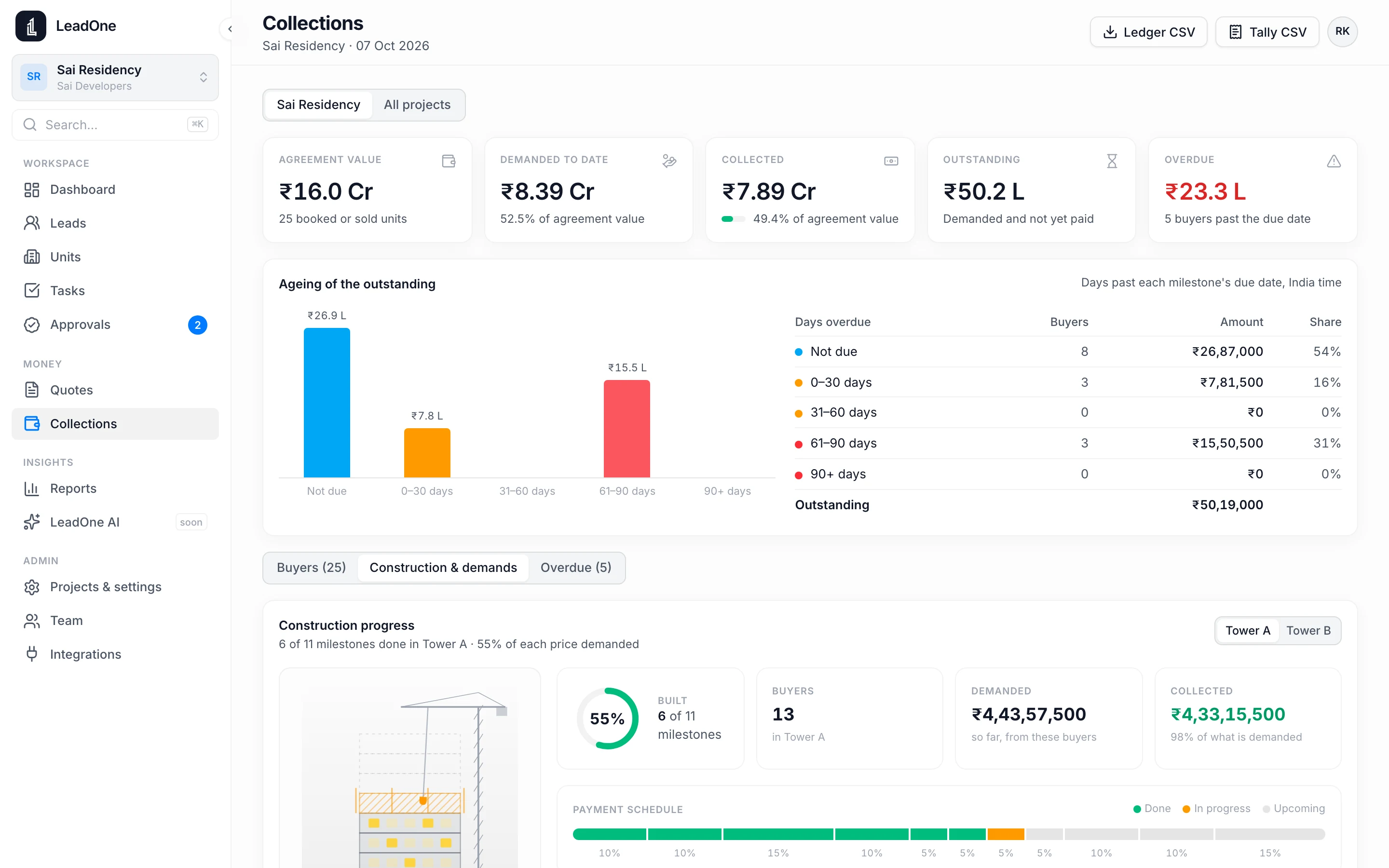Open Integrations in the sidebar
This screenshot has height=868, width=1389.
[115, 654]
